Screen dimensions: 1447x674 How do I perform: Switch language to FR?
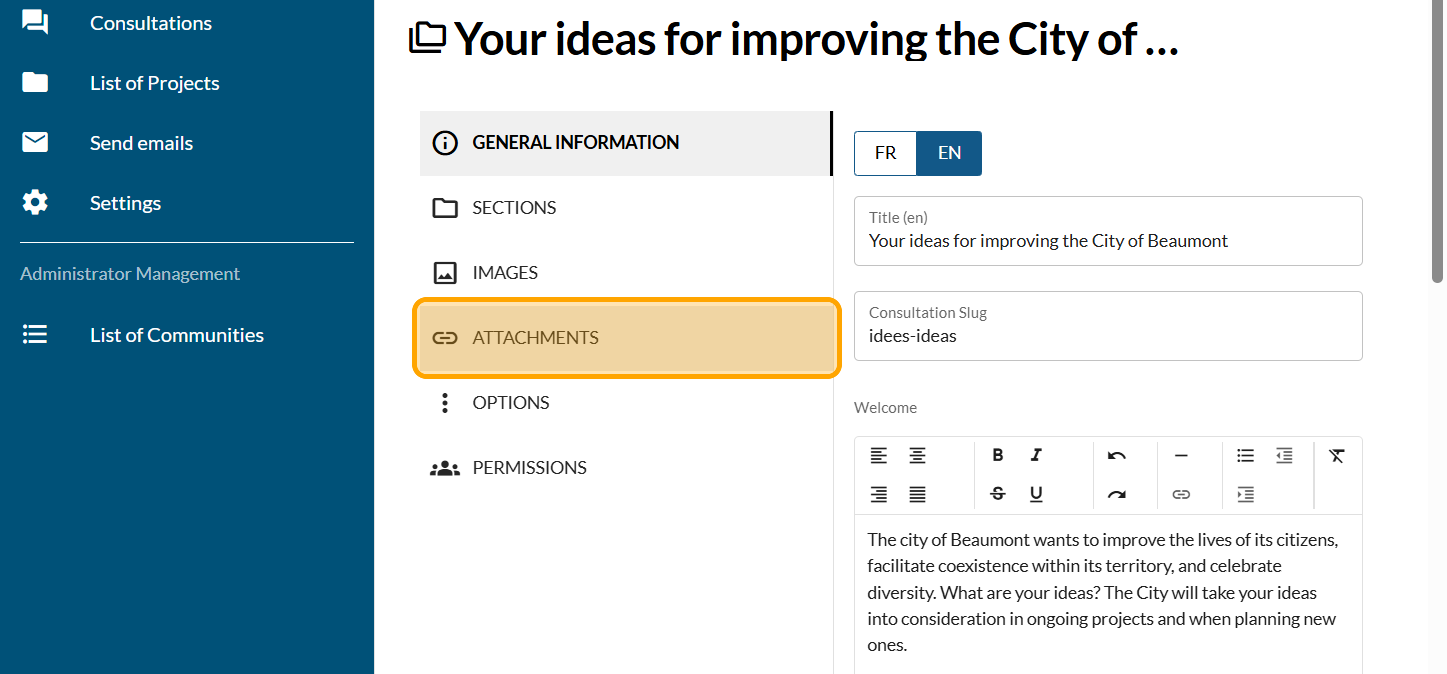885,153
